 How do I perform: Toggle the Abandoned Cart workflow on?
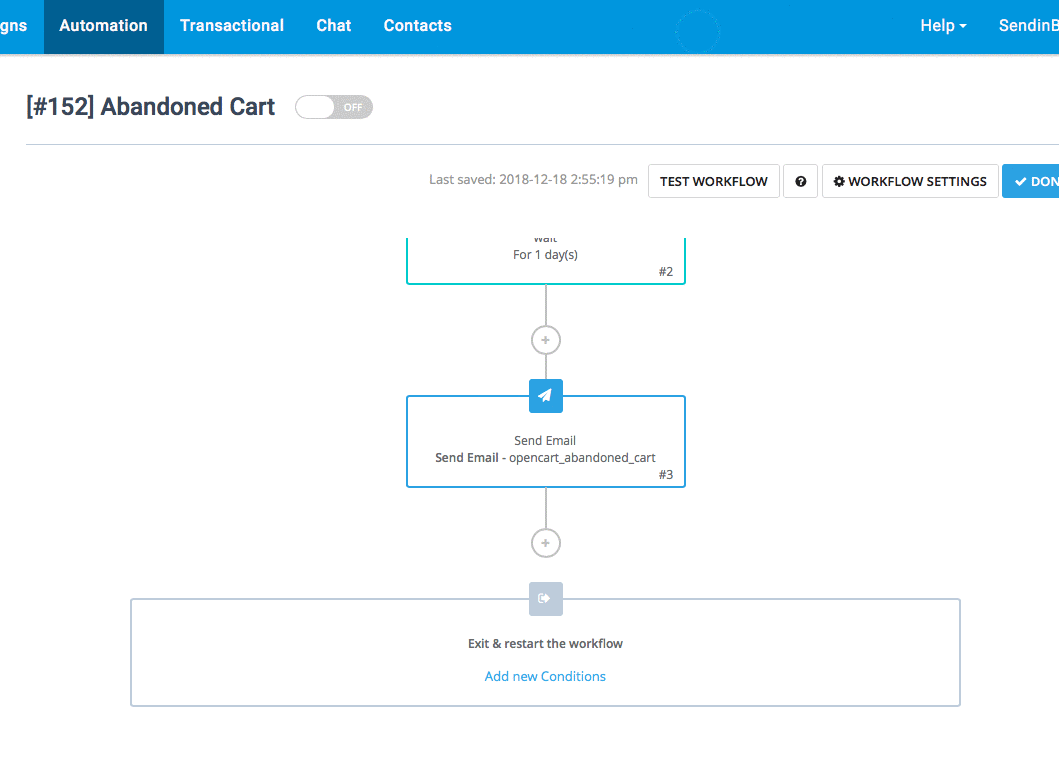[333, 107]
